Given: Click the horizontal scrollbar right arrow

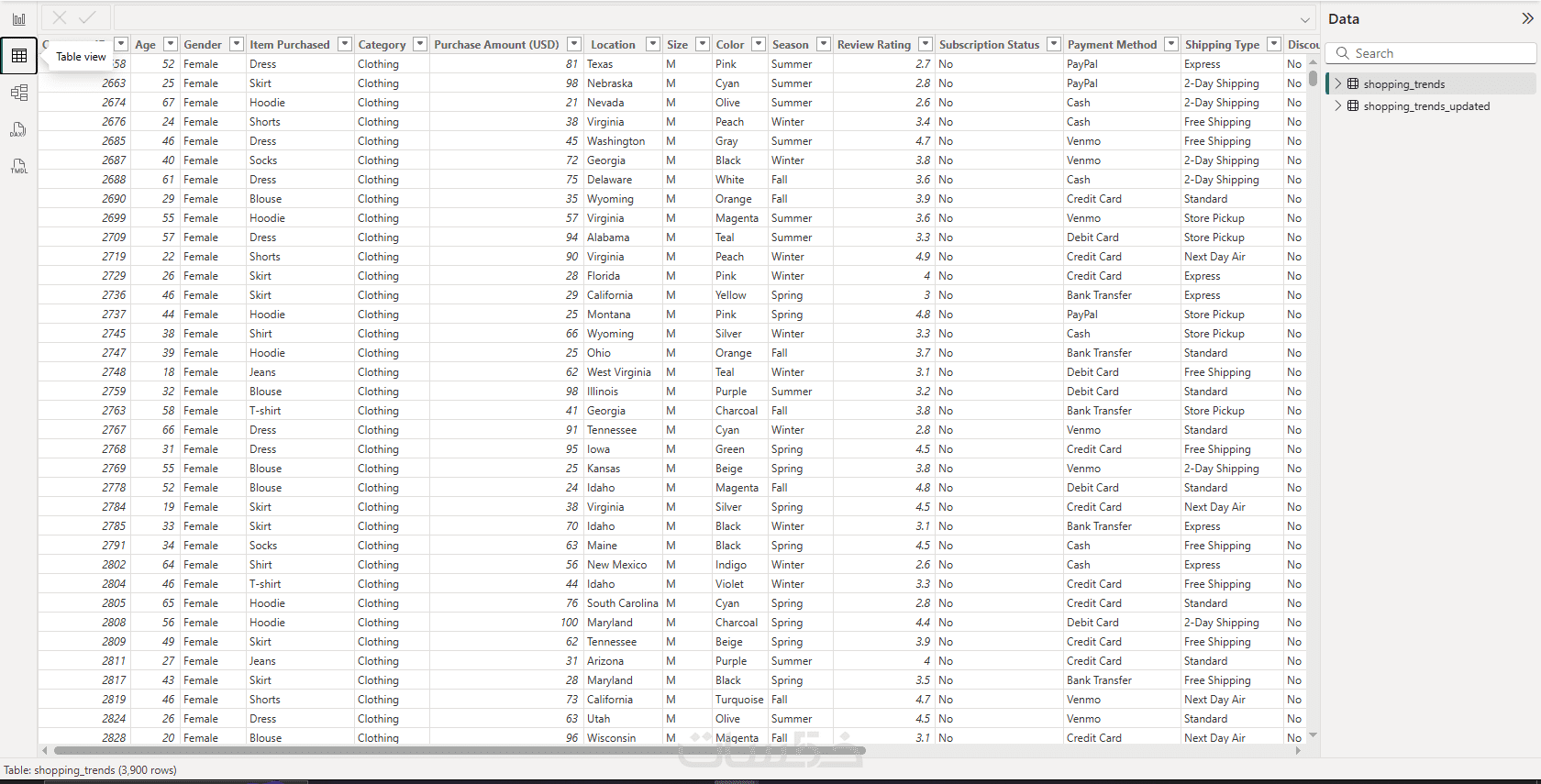Looking at the screenshot, I should coord(1297,750).
